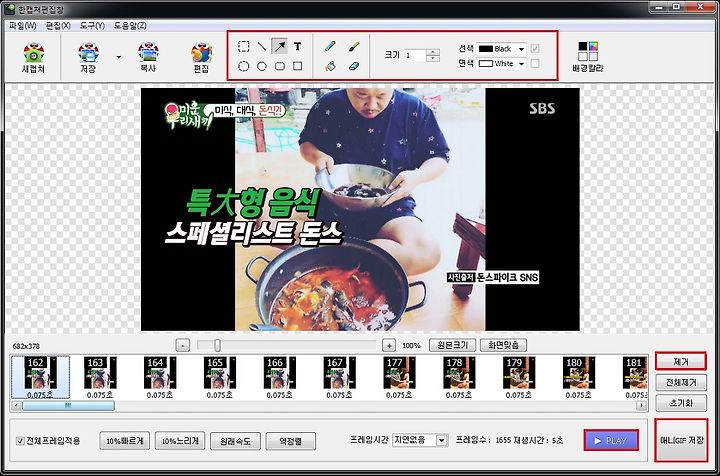
Task: Click the 애니GIF 저장 button
Action: (681, 440)
